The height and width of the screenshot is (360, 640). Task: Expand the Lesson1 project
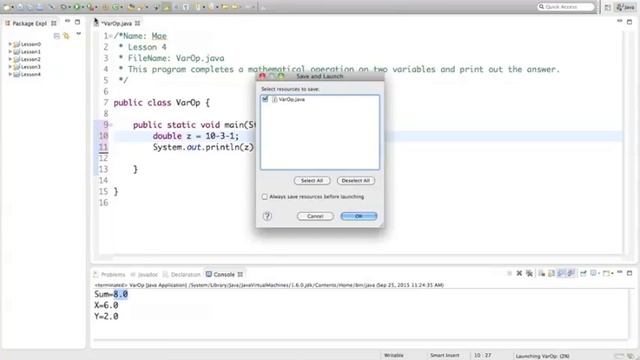[10, 51]
